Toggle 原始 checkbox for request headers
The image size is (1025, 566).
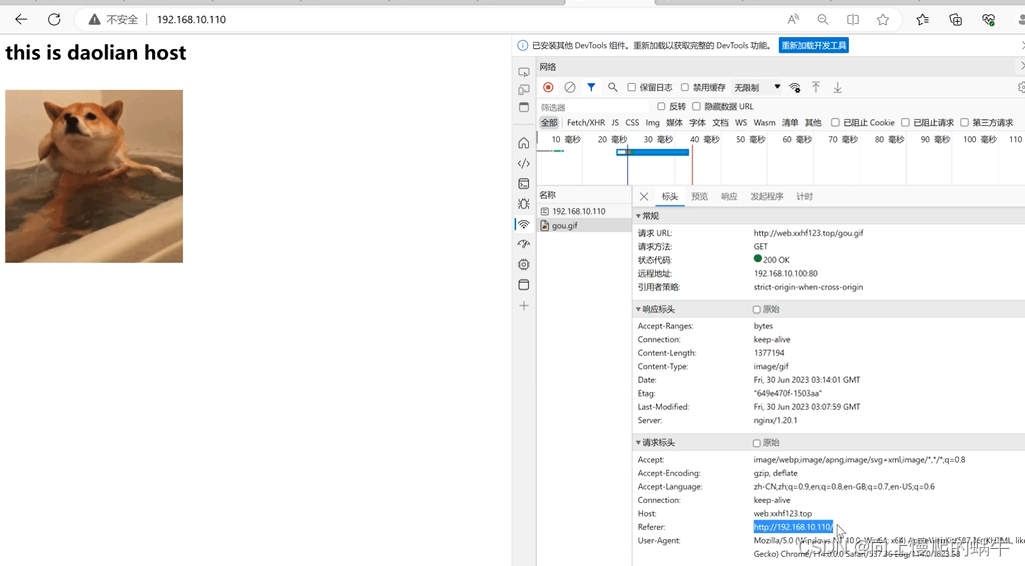756,443
